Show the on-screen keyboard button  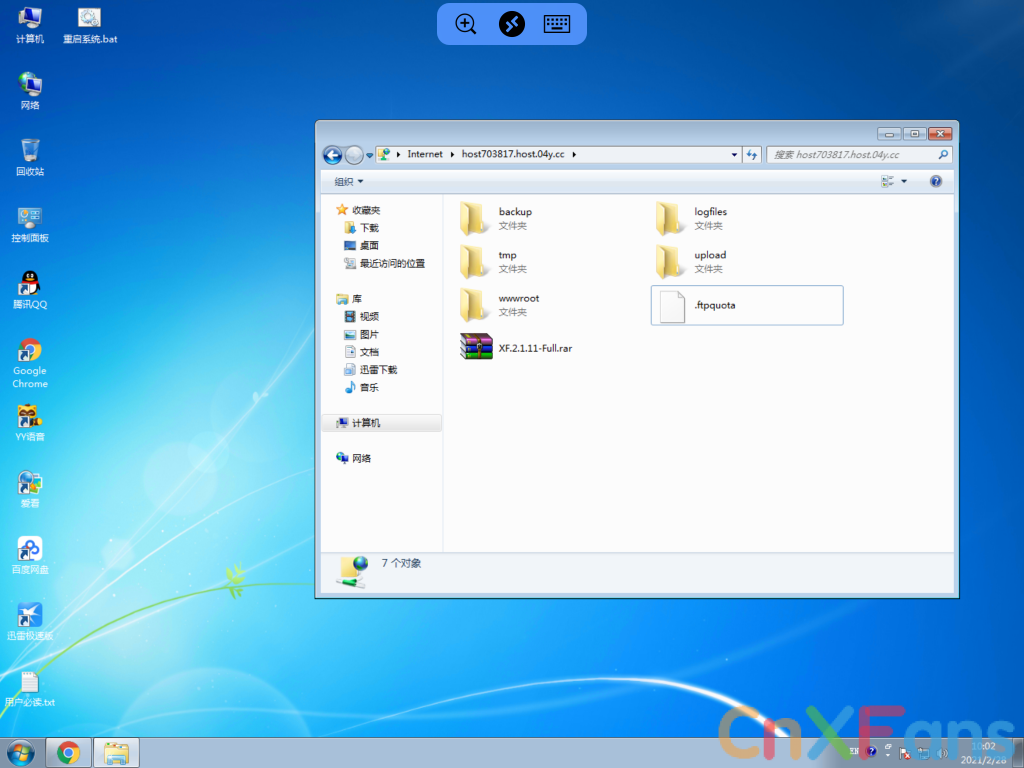[557, 24]
